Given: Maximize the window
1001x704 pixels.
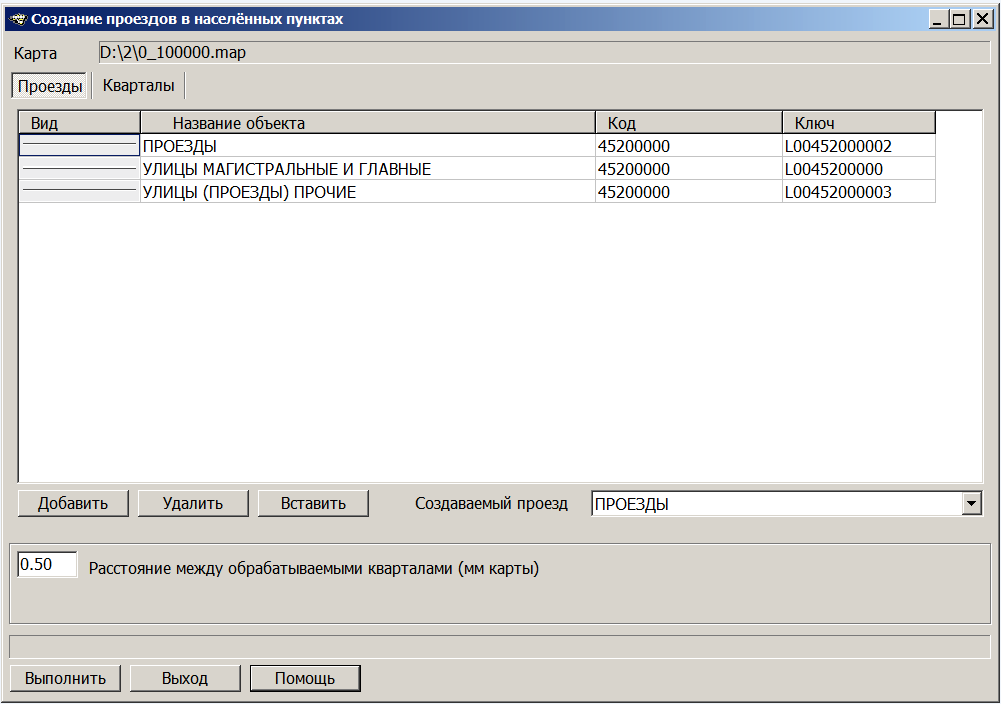Looking at the screenshot, I should [958, 19].
